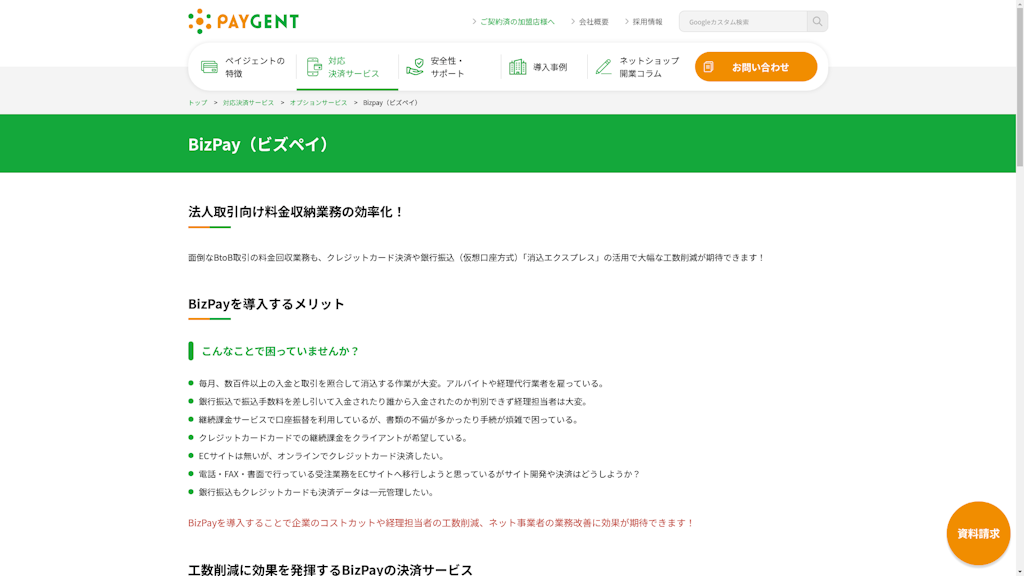Screen dimensions: 1024x576
Task: Click the ご契約済の加盟店様へ link
Action: (x=516, y=22)
